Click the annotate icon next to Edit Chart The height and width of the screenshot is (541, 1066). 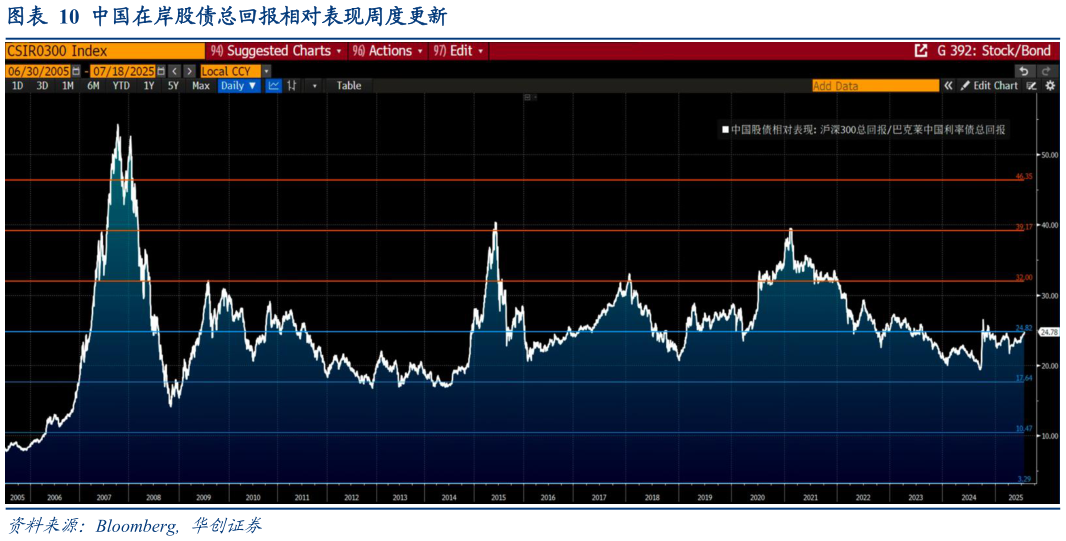(x=1031, y=86)
